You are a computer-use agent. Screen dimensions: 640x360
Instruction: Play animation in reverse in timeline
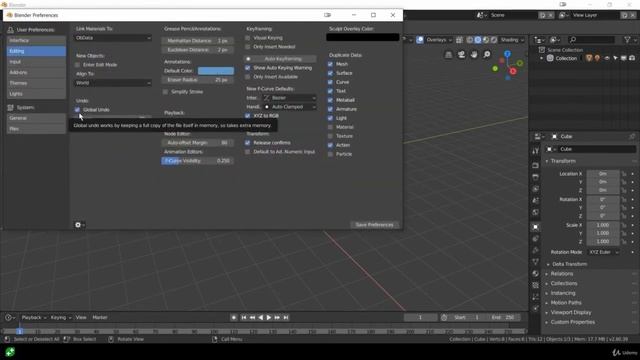coord(260,318)
